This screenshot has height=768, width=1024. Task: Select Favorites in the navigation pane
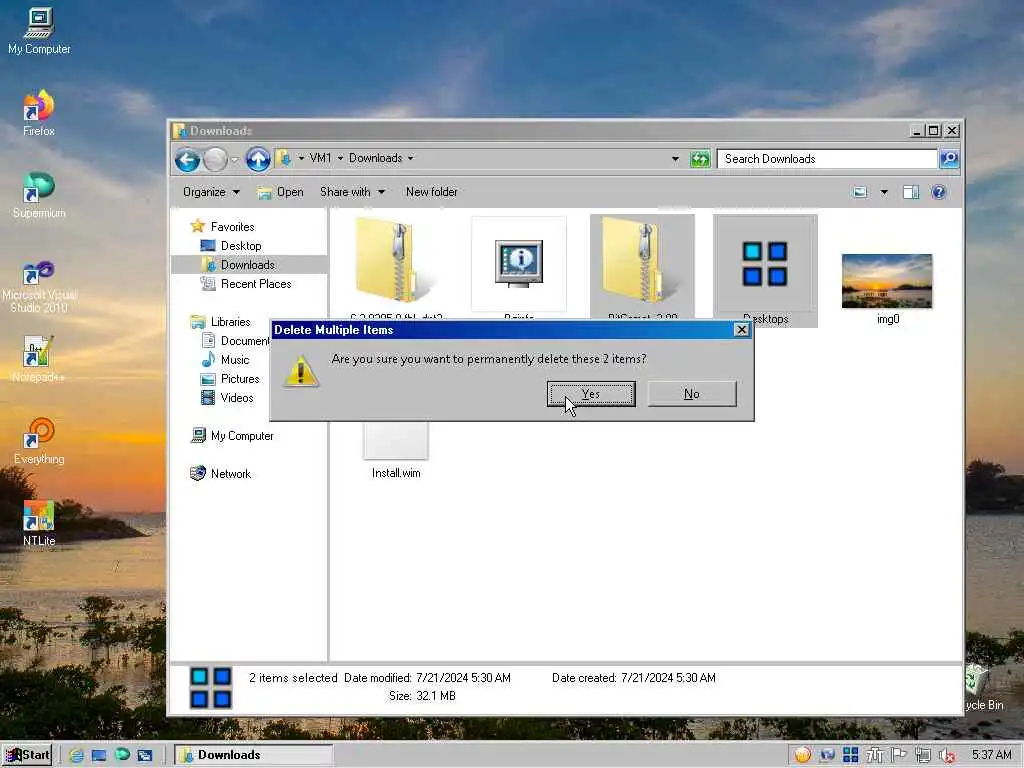point(222,227)
